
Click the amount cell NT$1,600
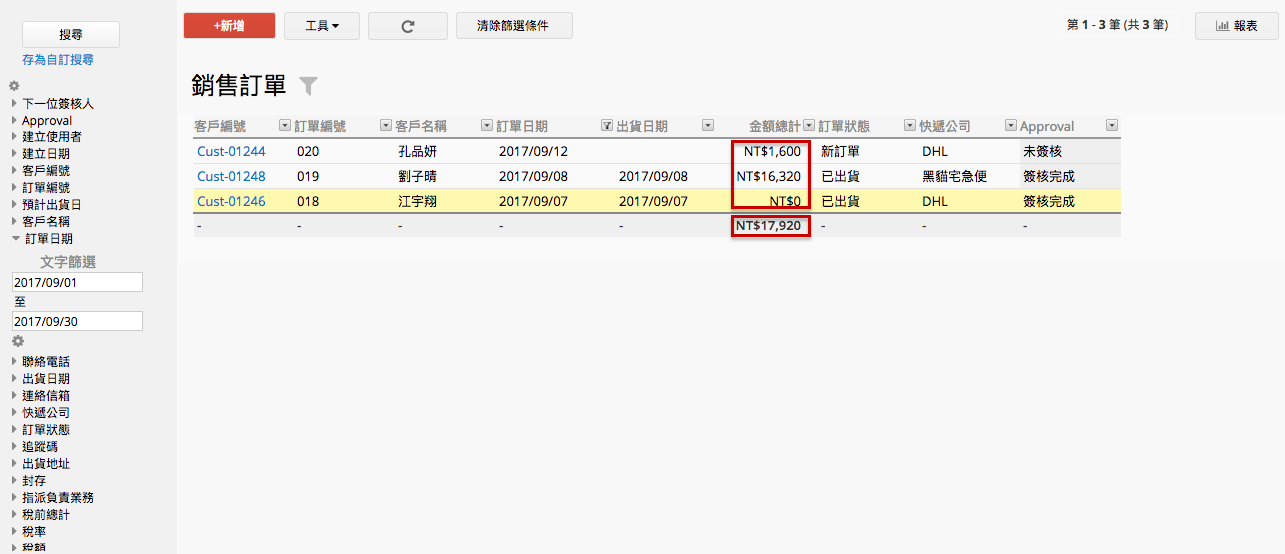[772, 151]
